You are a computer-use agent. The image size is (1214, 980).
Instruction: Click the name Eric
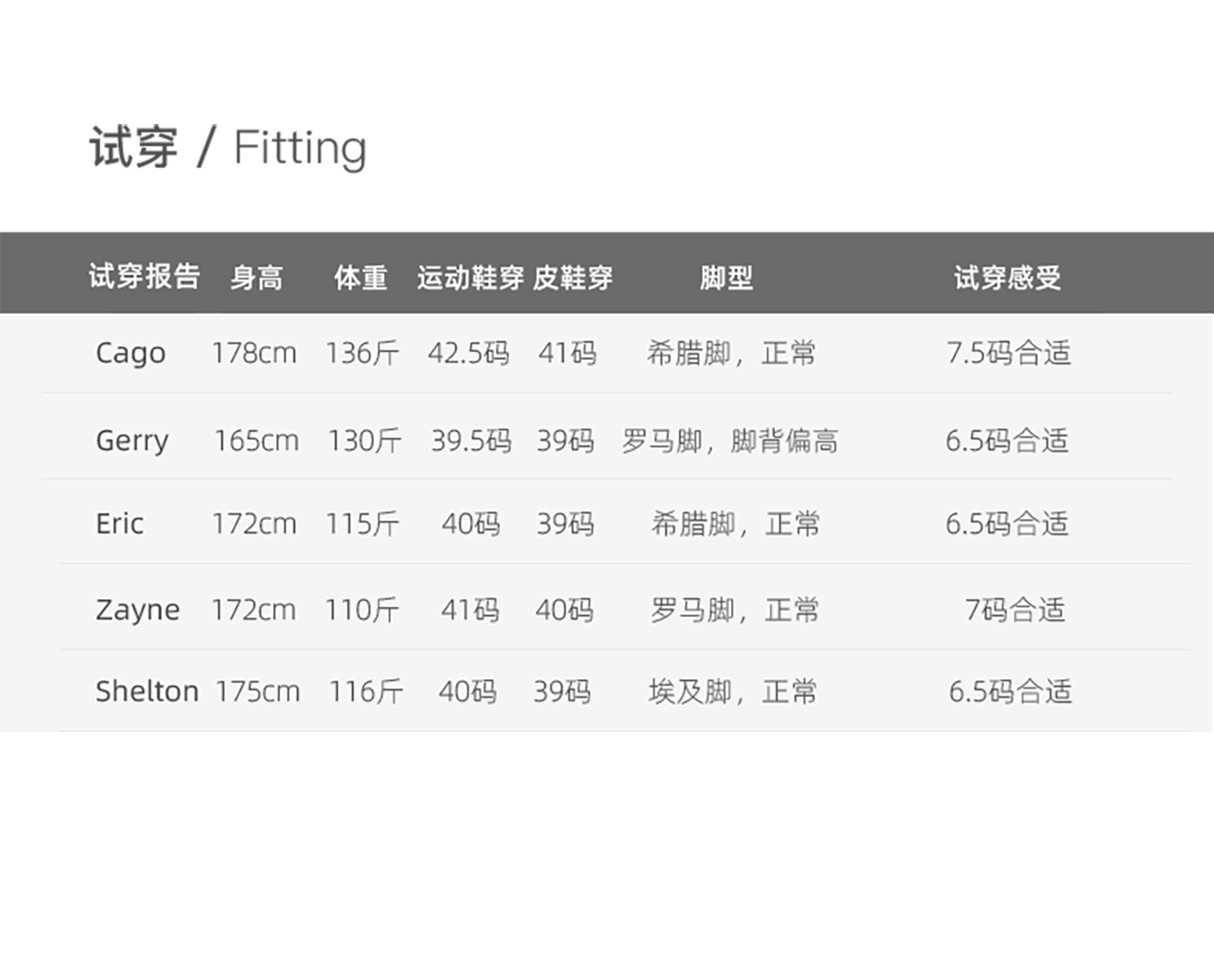[120, 524]
